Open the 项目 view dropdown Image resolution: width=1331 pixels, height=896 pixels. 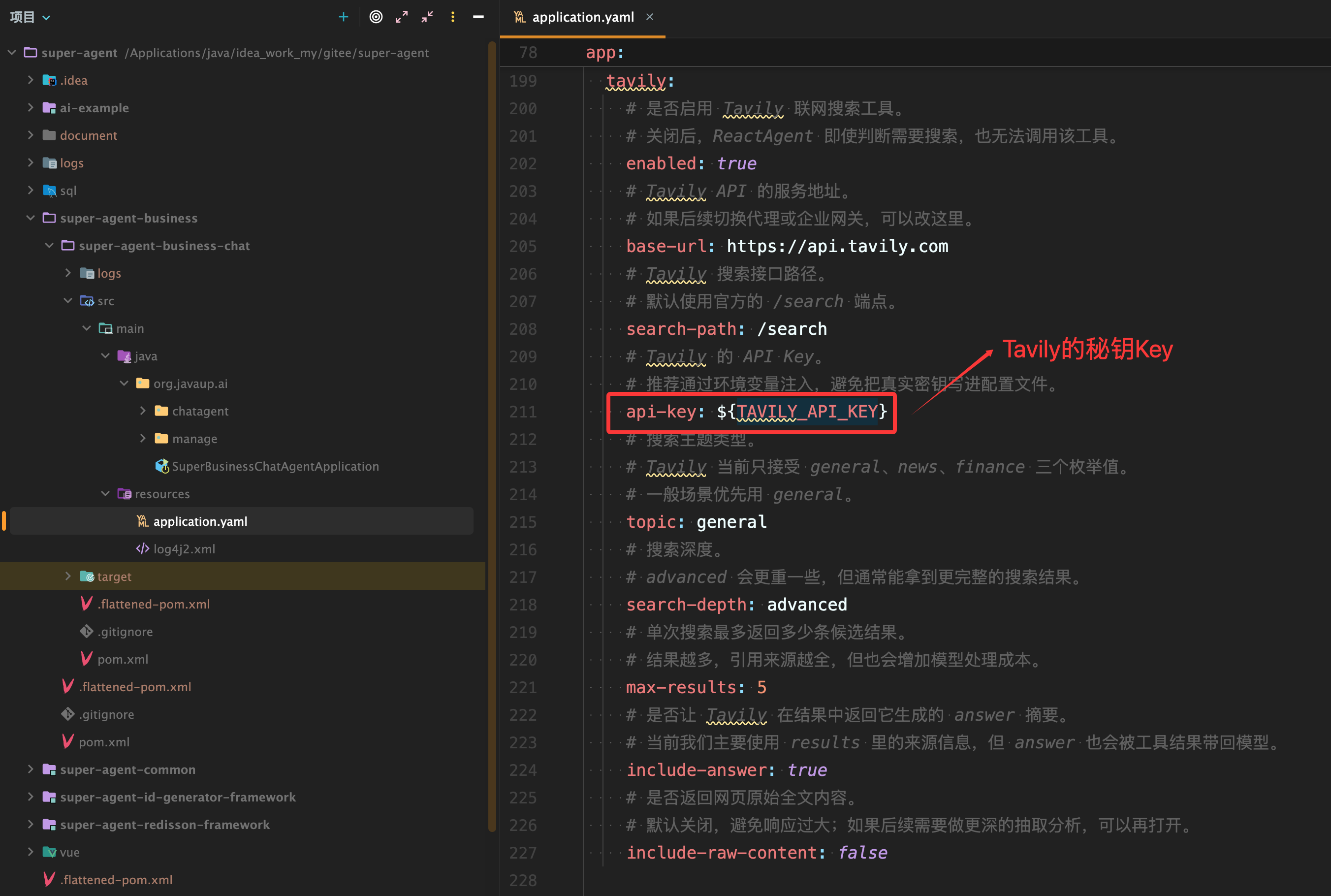[30, 17]
